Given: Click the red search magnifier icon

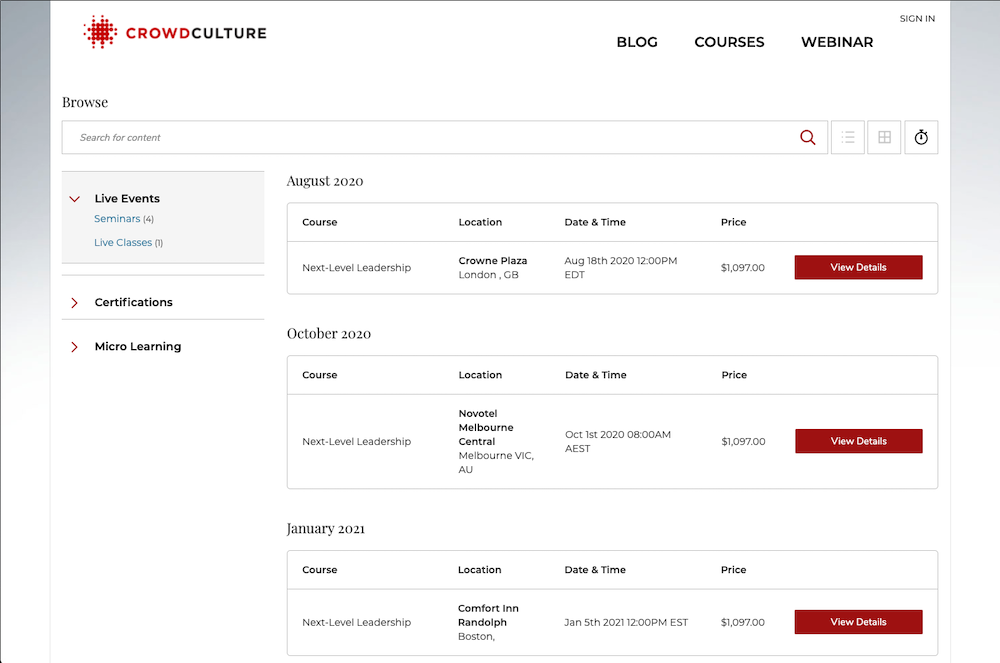Looking at the screenshot, I should [807, 137].
